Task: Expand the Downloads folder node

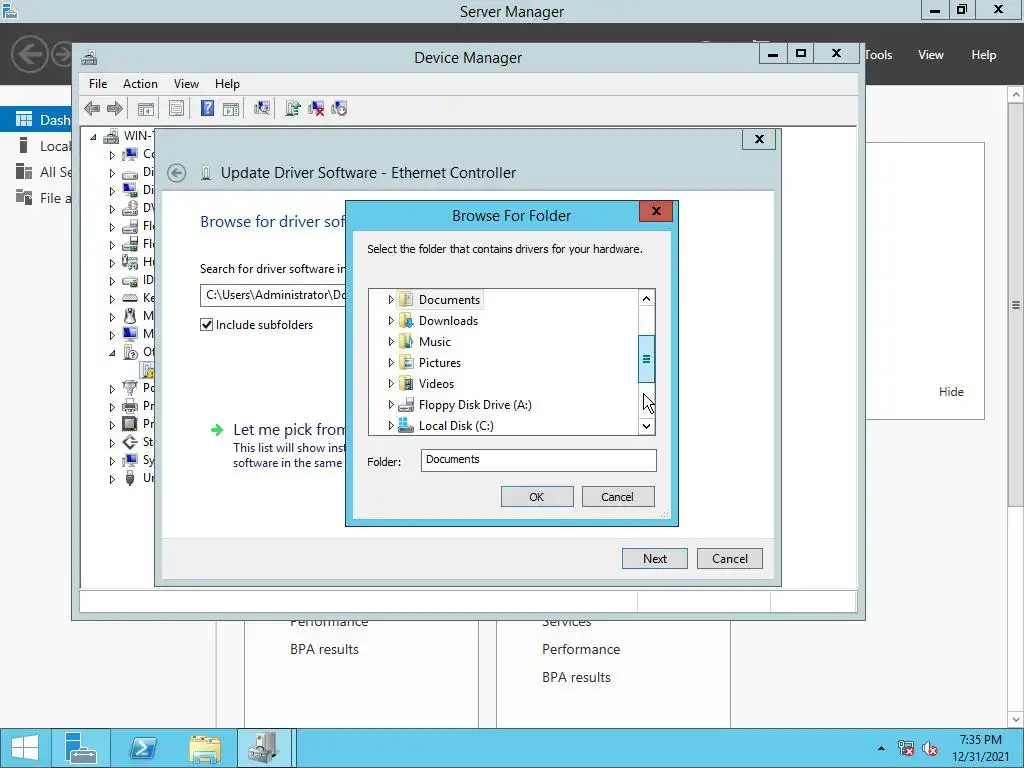Action: (391, 321)
